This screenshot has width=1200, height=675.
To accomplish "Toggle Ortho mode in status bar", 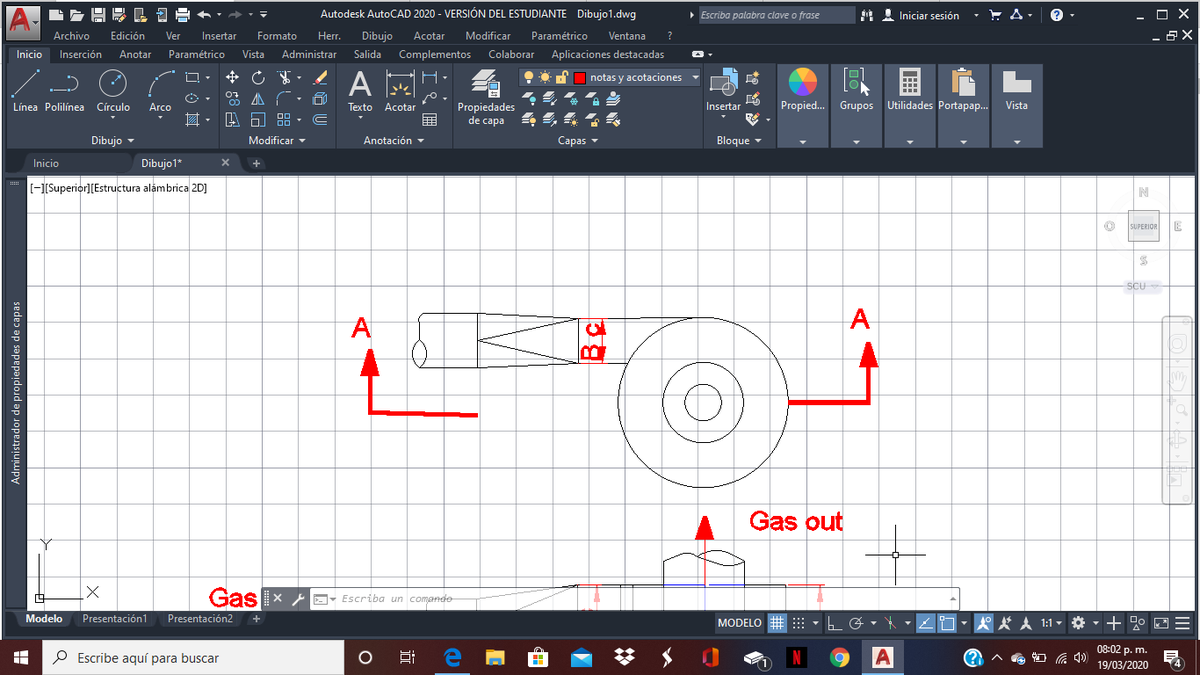I will pyautogui.click(x=835, y=623).
